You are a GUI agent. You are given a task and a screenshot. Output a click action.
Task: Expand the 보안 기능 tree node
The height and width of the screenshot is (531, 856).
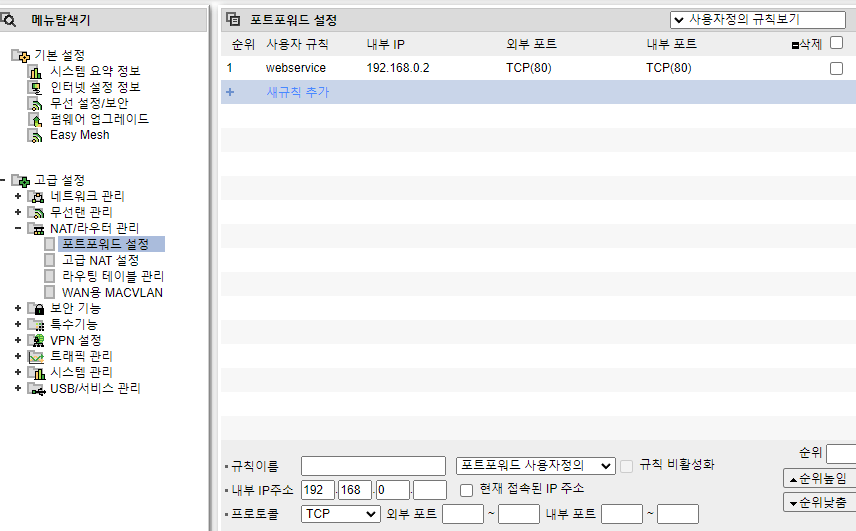pyautogui.click(x=18, y=308)
